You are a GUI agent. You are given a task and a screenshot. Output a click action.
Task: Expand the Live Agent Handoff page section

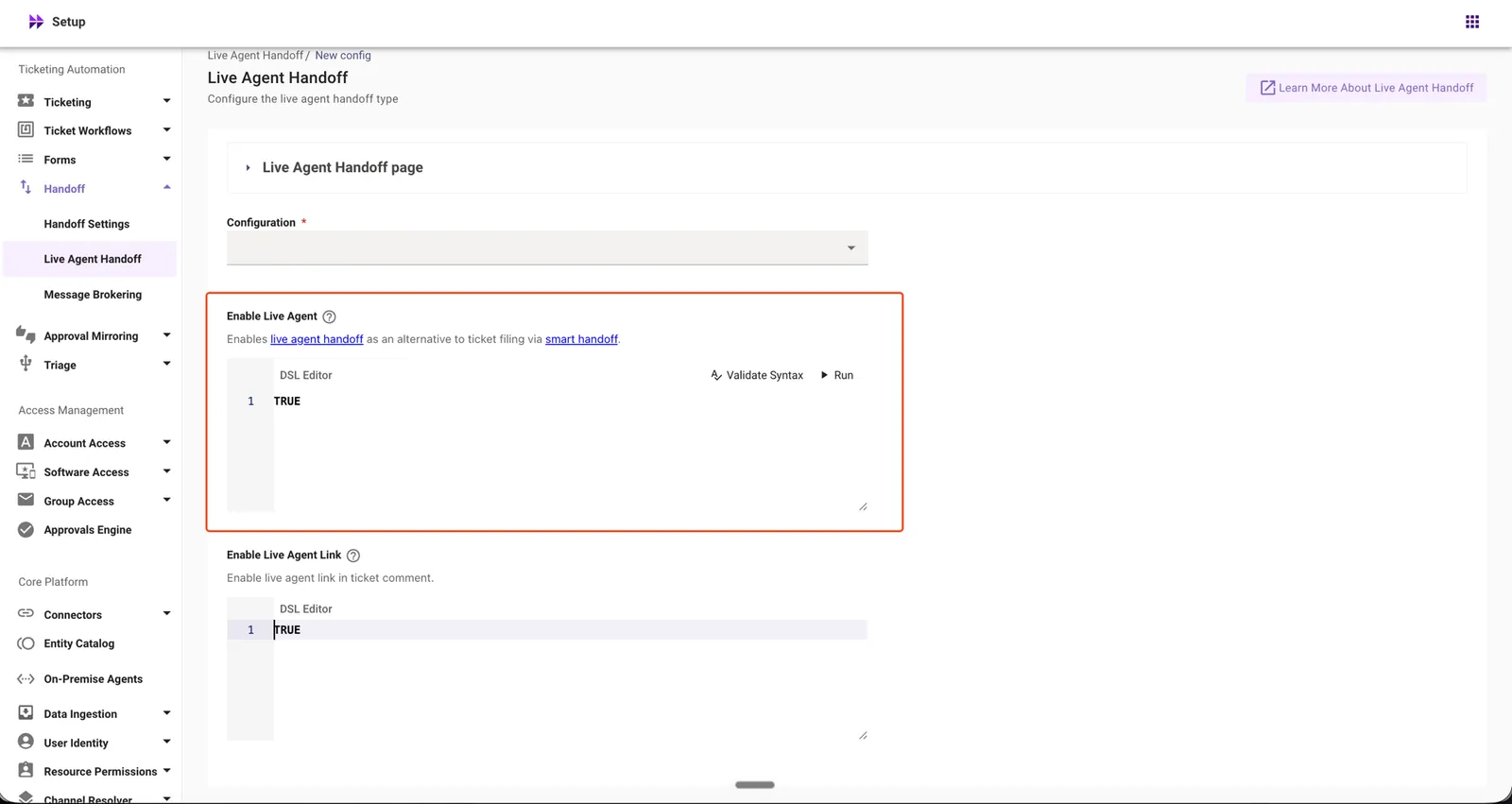(x=248, y=168)
